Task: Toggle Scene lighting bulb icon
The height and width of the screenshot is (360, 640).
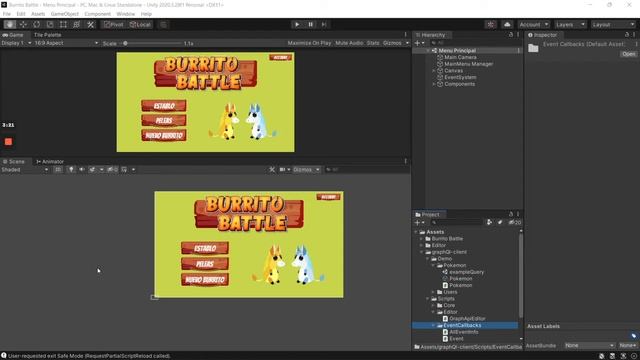Action: click(x=71, y=169)
